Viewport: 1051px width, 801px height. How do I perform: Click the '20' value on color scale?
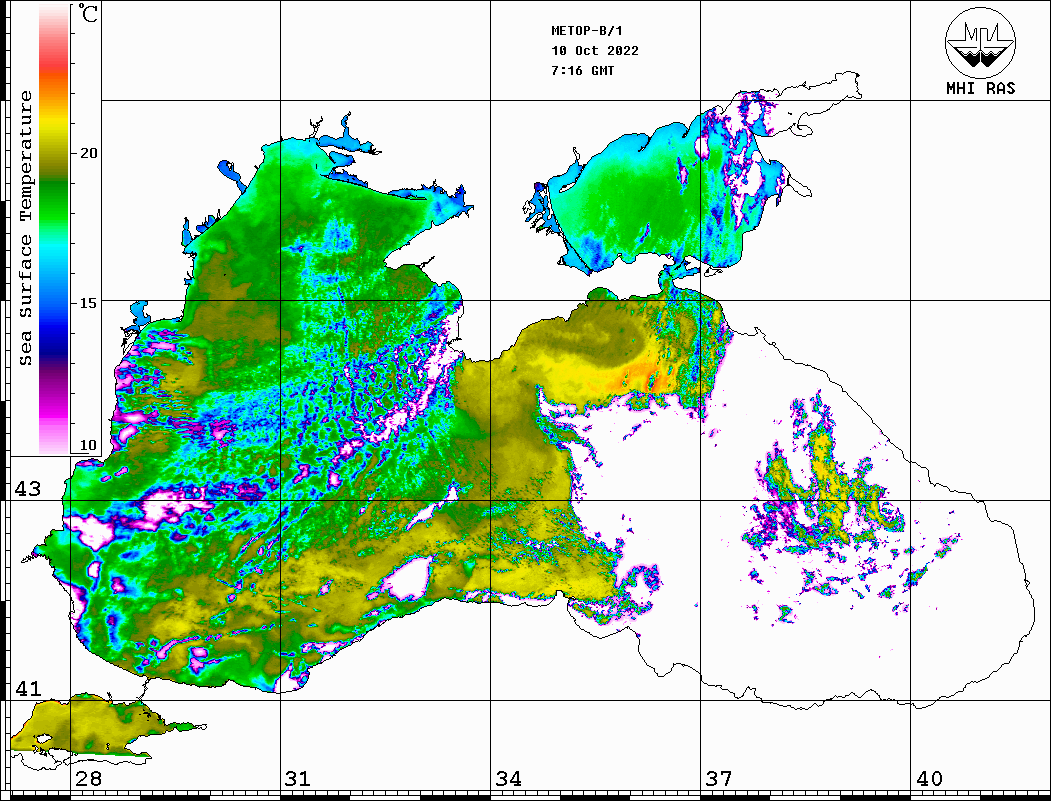click(88, 153)
